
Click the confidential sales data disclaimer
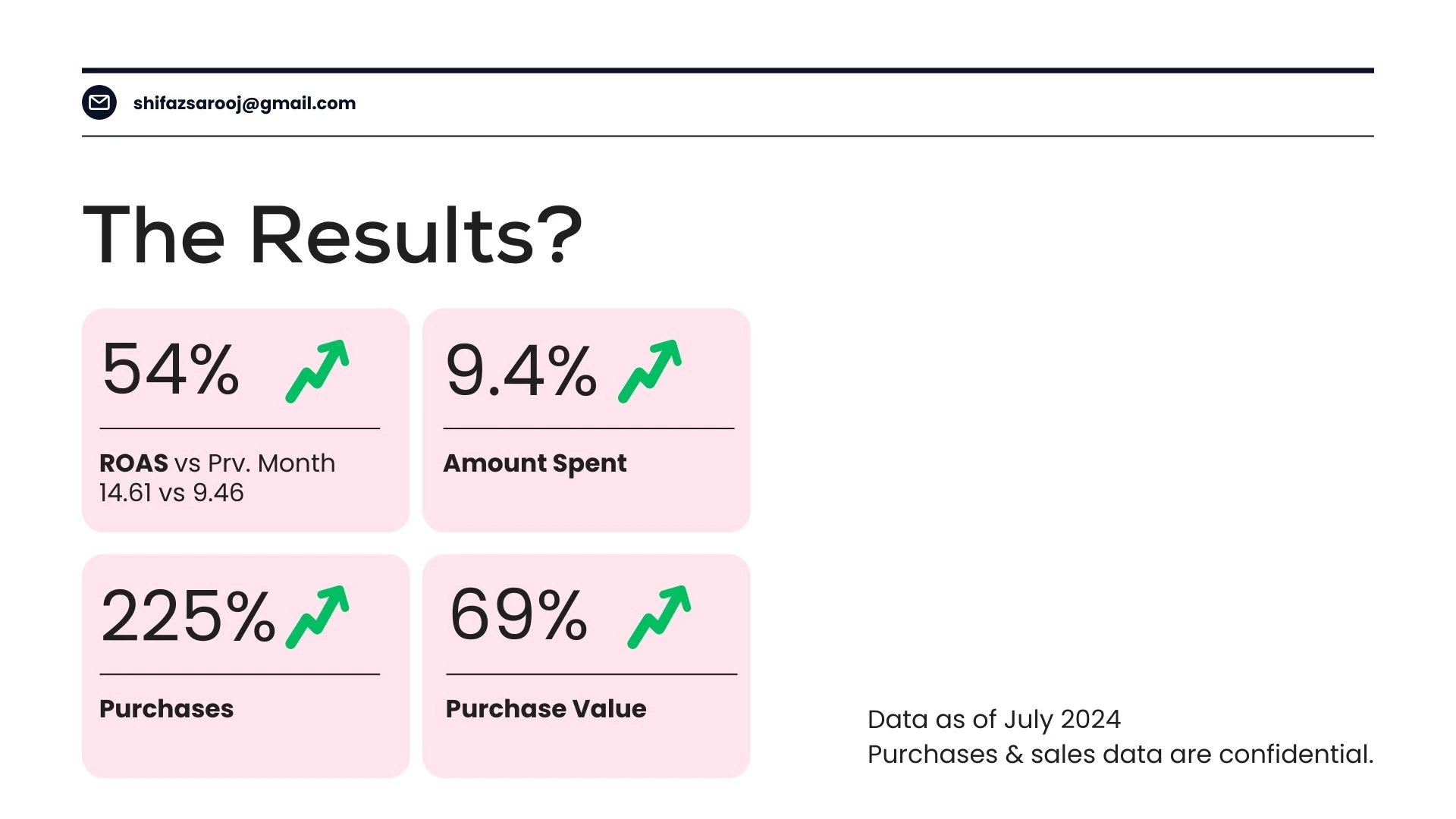pyautogui.click(x=1121, y=755)
